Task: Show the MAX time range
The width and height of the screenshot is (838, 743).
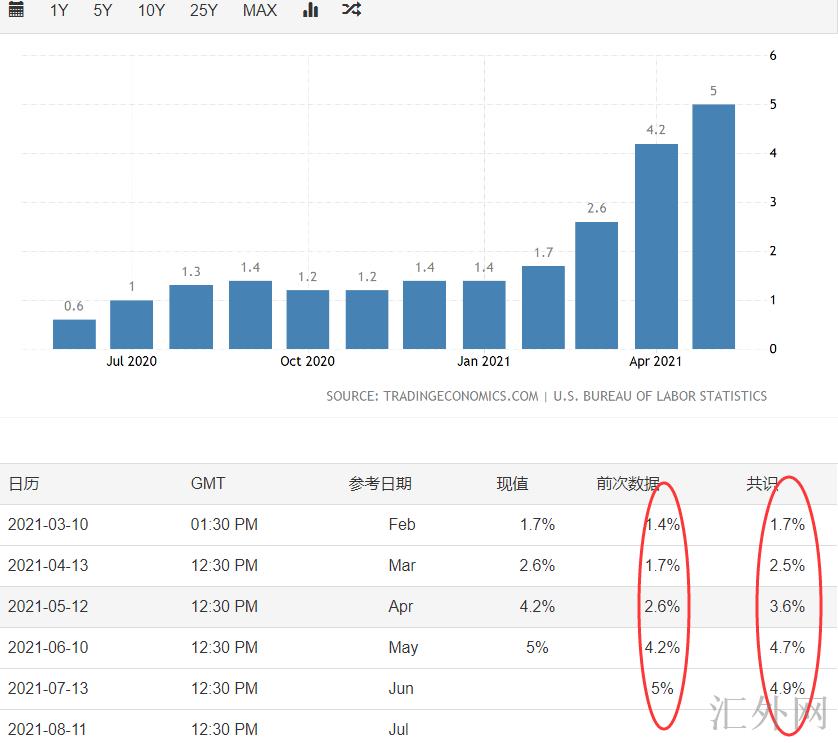Action: (260, 10)
